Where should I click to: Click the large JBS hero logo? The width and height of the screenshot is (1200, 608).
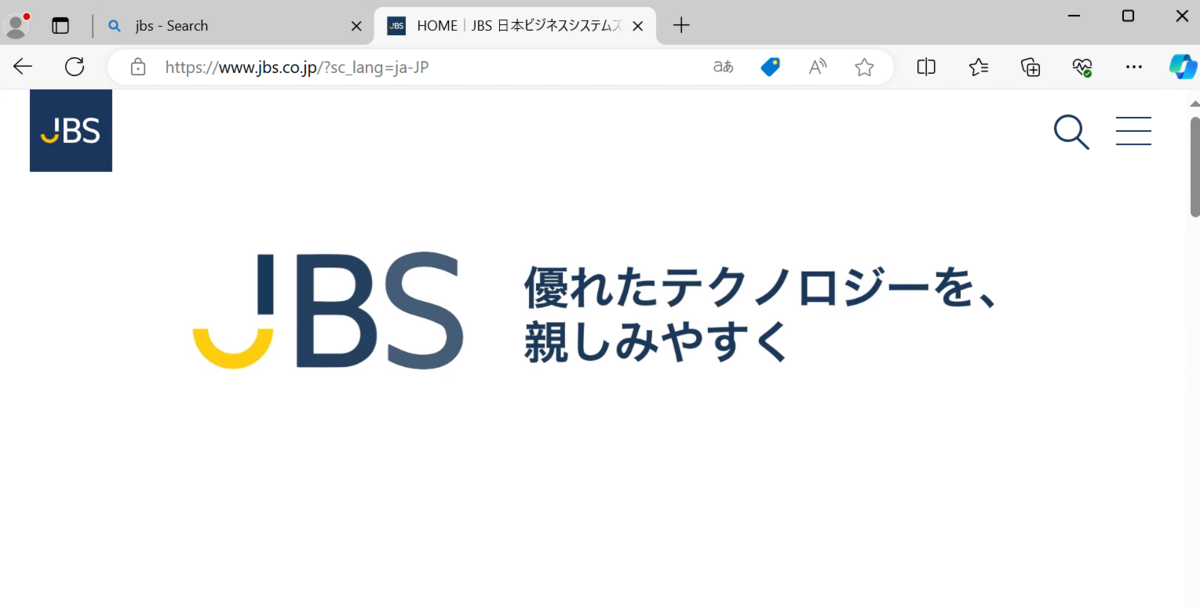[x=328, y=311]
